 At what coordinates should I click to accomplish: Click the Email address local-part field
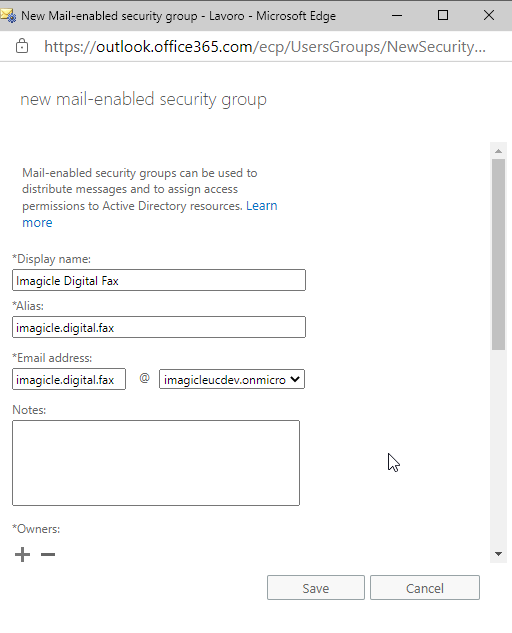click(69, 379)
